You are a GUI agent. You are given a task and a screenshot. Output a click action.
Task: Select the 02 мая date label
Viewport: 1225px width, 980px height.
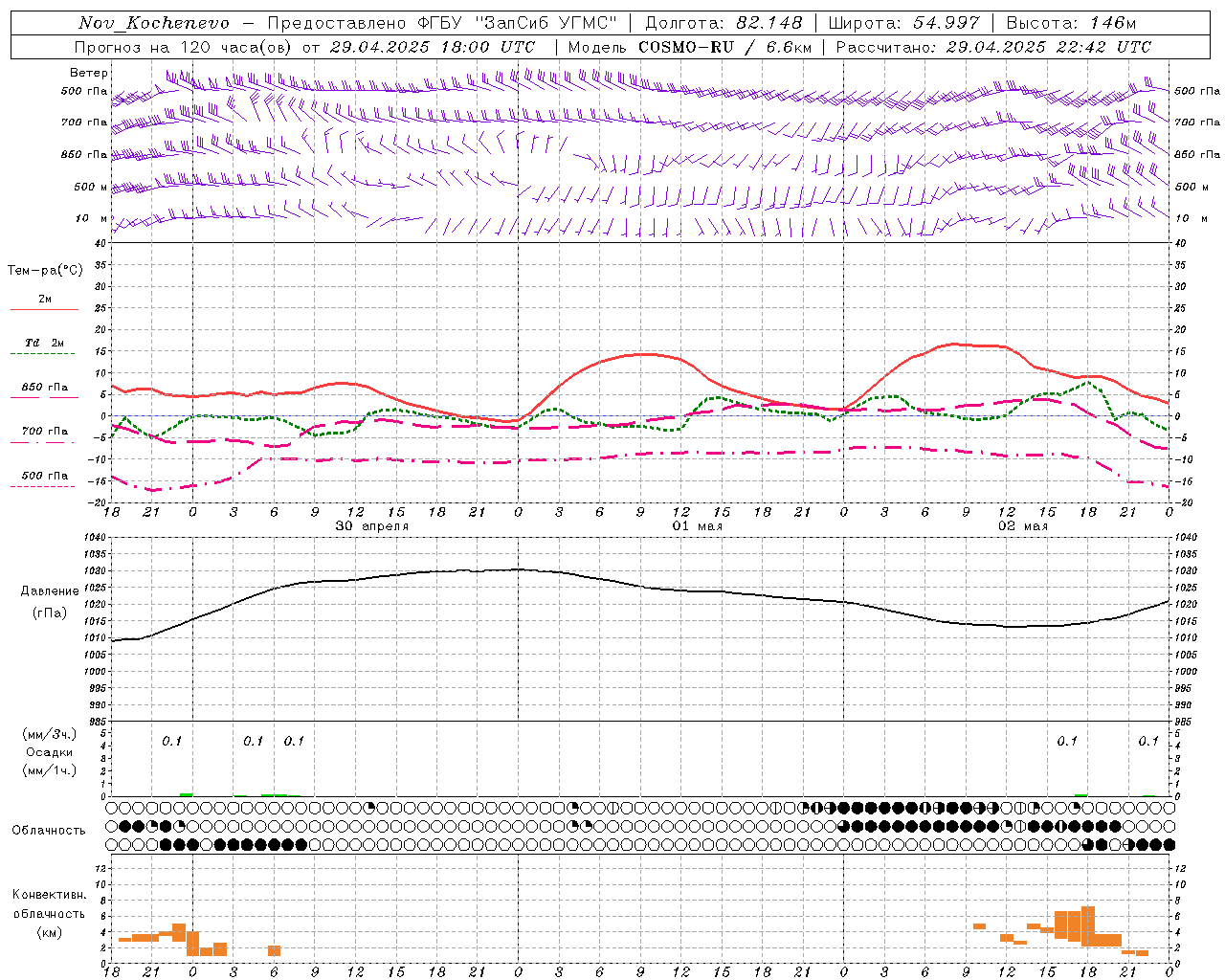pos(1022,526)
